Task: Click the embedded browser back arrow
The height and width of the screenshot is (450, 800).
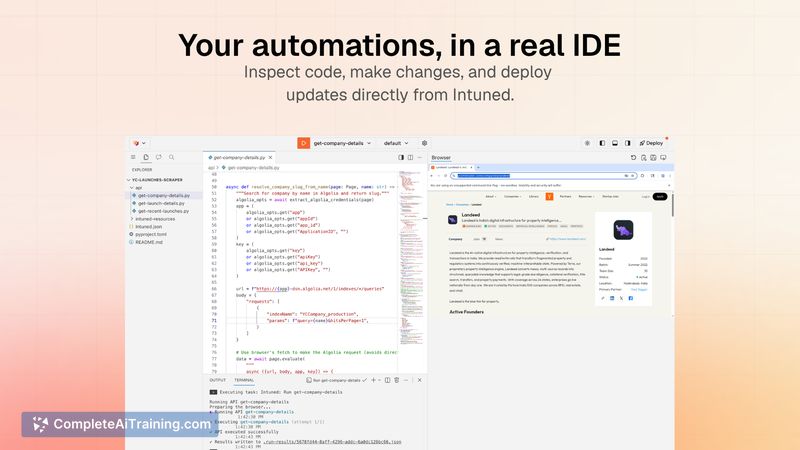Action: click(x=432, y=176)
